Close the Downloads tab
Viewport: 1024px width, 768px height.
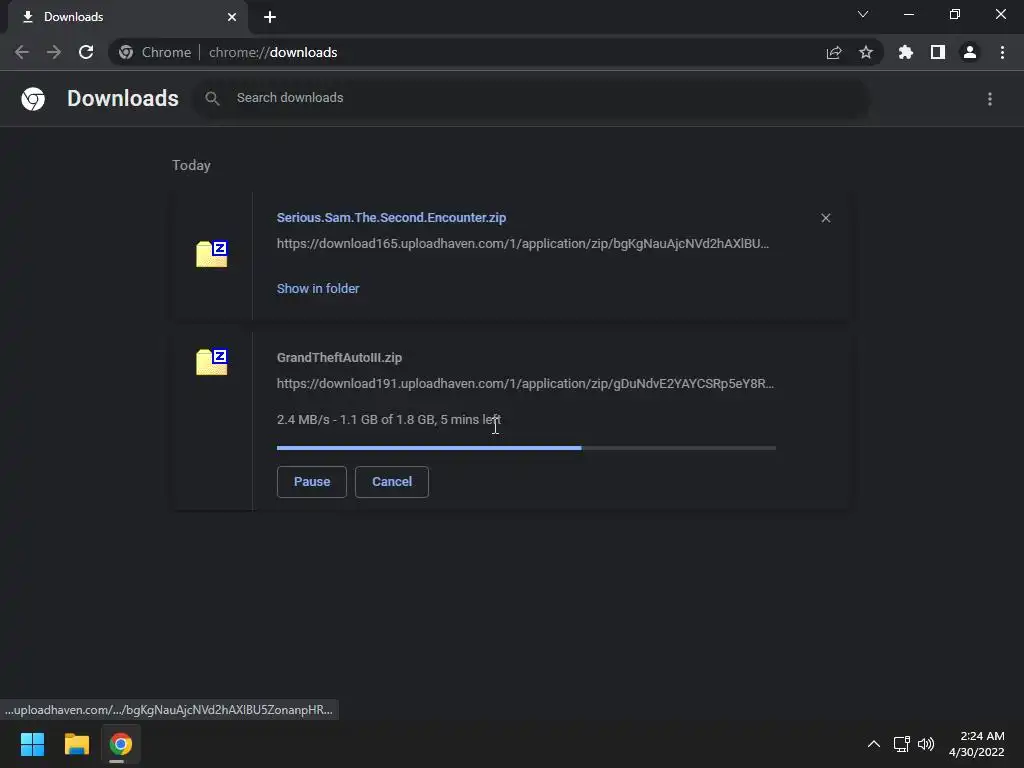click(232, 17)
